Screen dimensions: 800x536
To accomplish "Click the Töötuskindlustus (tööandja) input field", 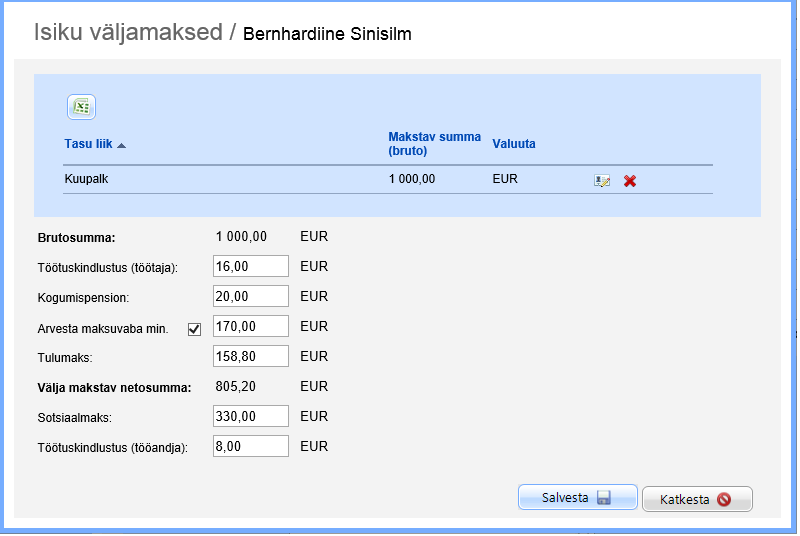I will pos(251,446).
